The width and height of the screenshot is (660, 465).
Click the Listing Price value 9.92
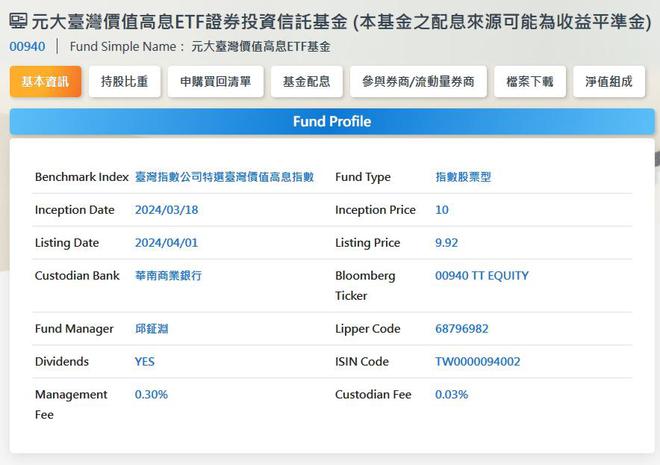pyautogui.click(x=447, y=243)
